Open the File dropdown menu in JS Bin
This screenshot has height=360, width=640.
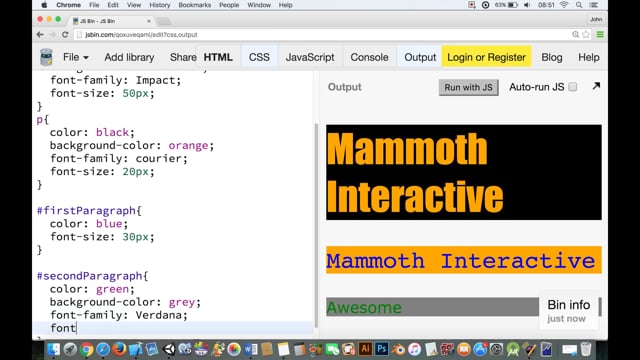click(x=76, y=57)
